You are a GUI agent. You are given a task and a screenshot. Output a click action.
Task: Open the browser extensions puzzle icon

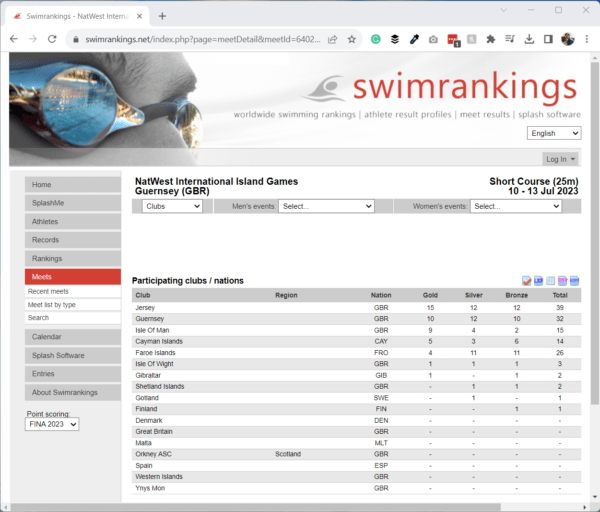click(490, 39)
